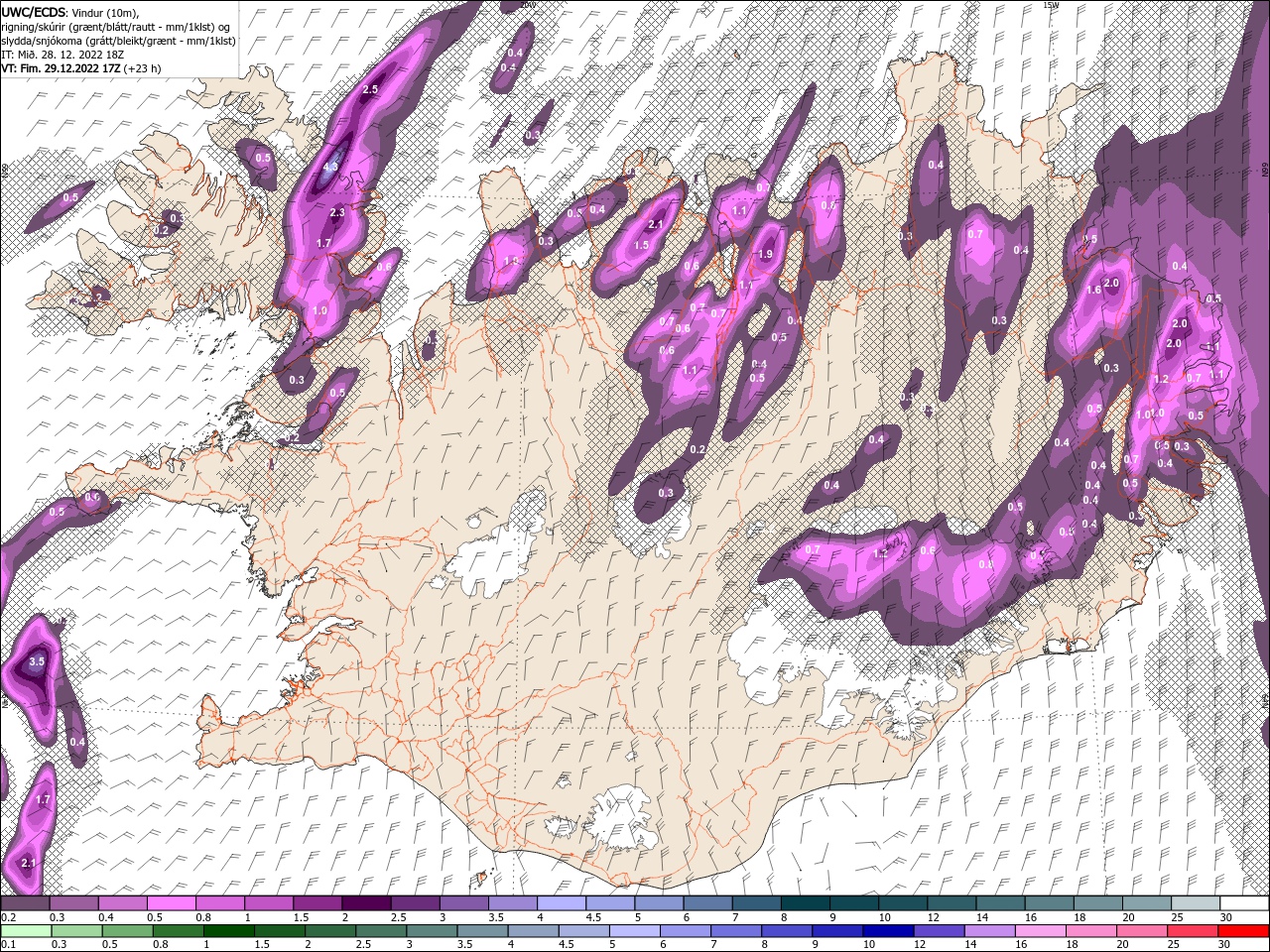
Task: Click the 4.3 precipitation maximum on the map
Action: point(330,168)
